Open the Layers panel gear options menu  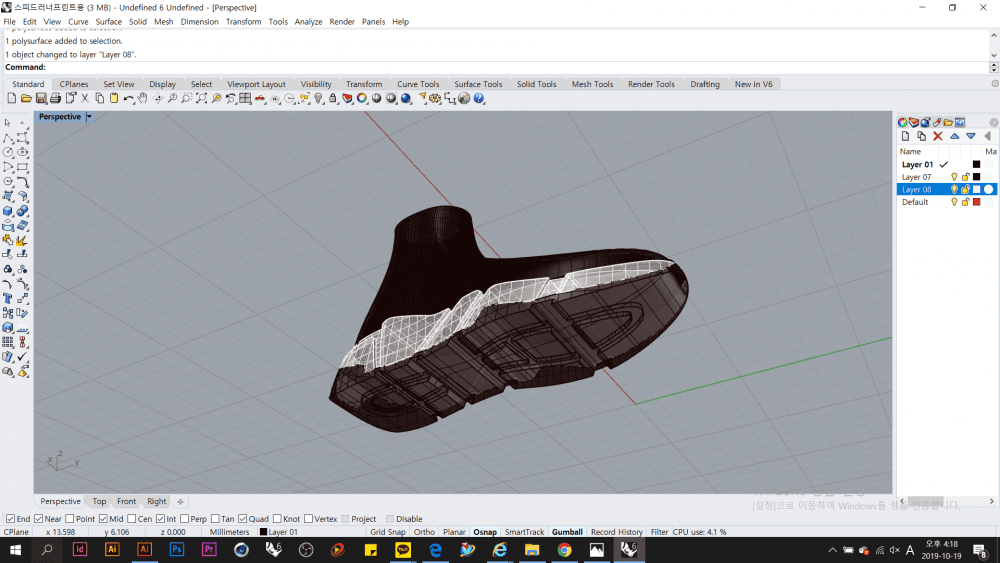[994, 122]
